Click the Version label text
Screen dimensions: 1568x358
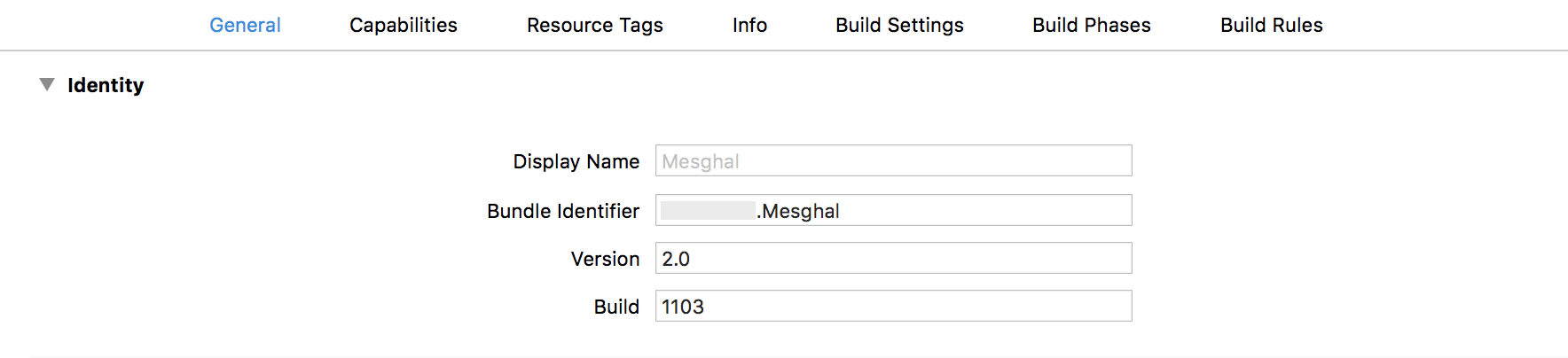(x=605, y=259)
